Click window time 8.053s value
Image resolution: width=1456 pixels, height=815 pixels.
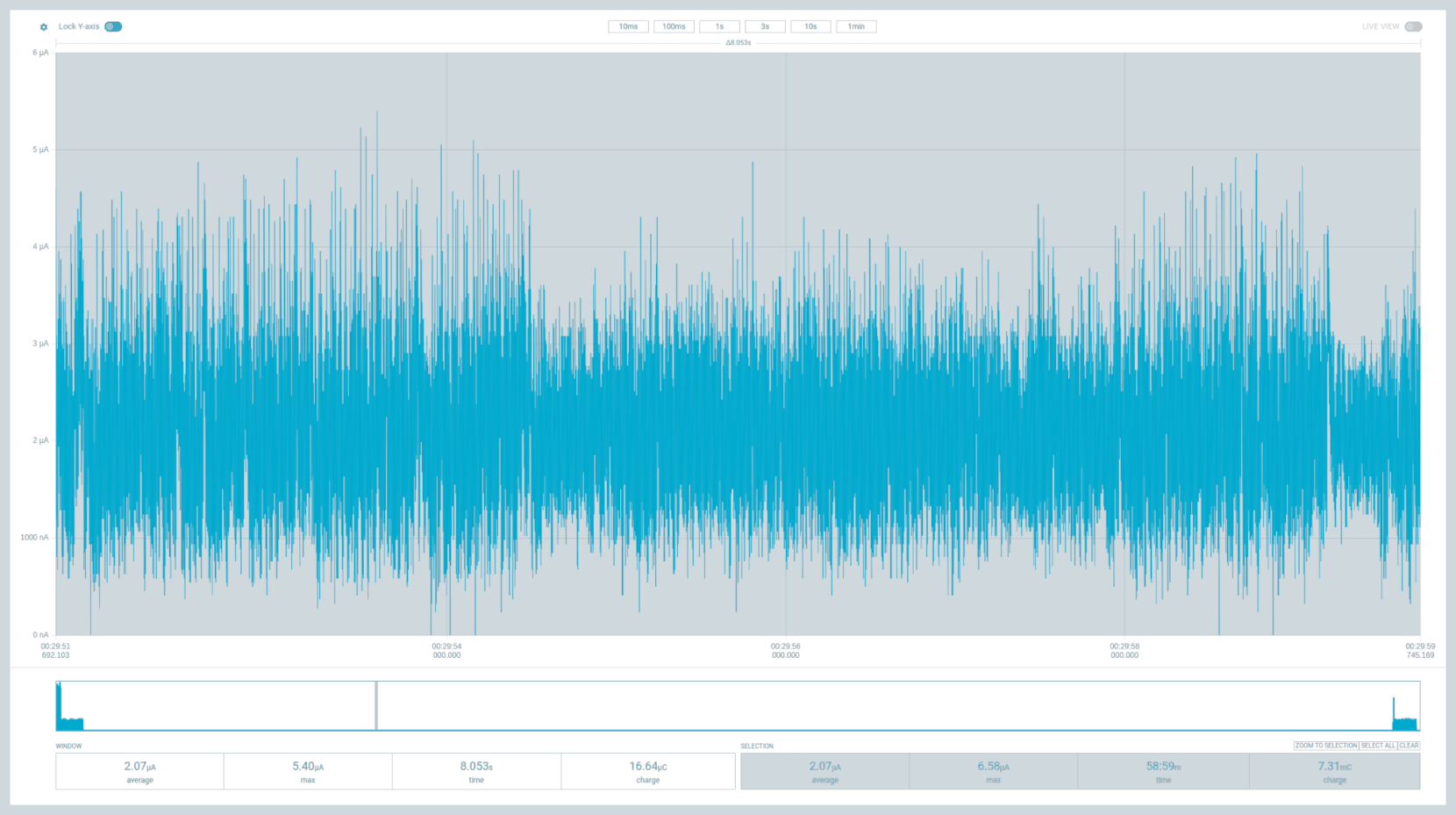coord(476,767)
